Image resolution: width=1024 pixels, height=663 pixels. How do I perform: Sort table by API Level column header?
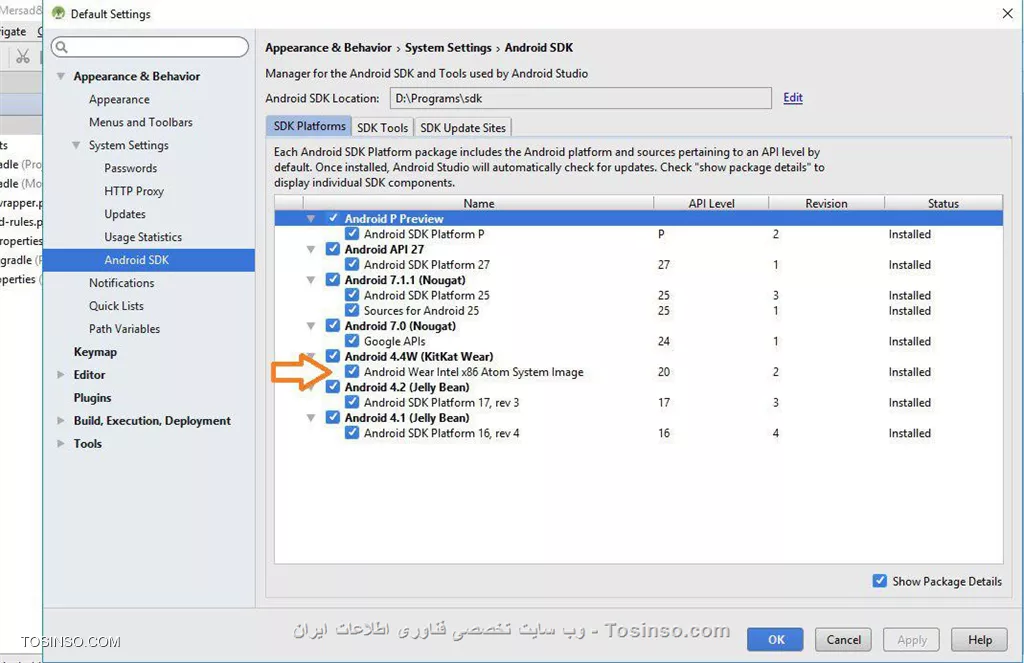click(711, 203)
